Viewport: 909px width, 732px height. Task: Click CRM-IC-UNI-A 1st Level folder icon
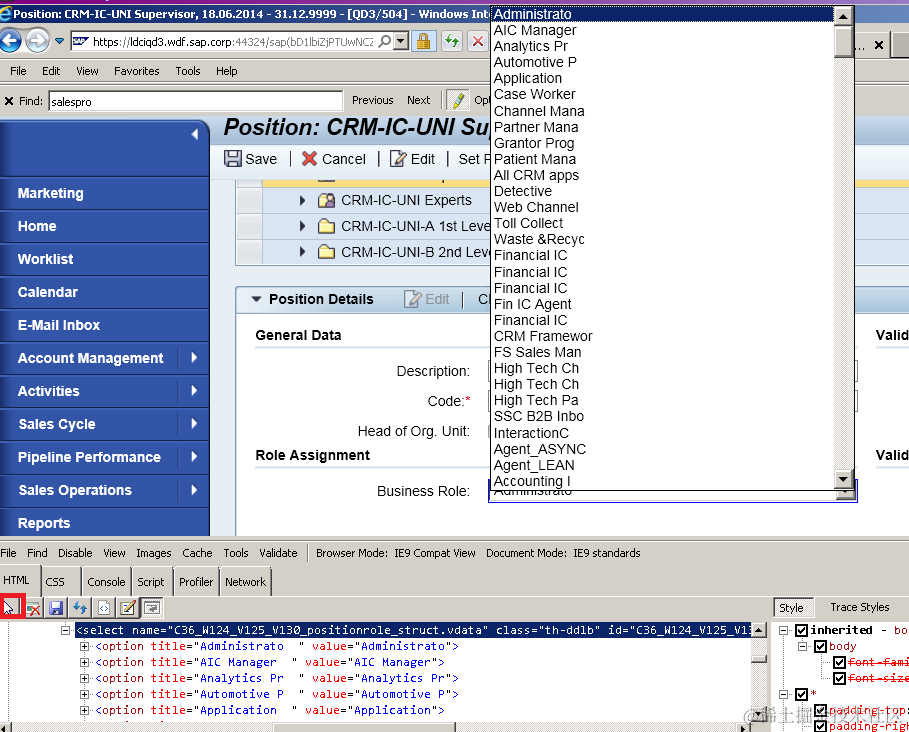[x=326, y=226]
